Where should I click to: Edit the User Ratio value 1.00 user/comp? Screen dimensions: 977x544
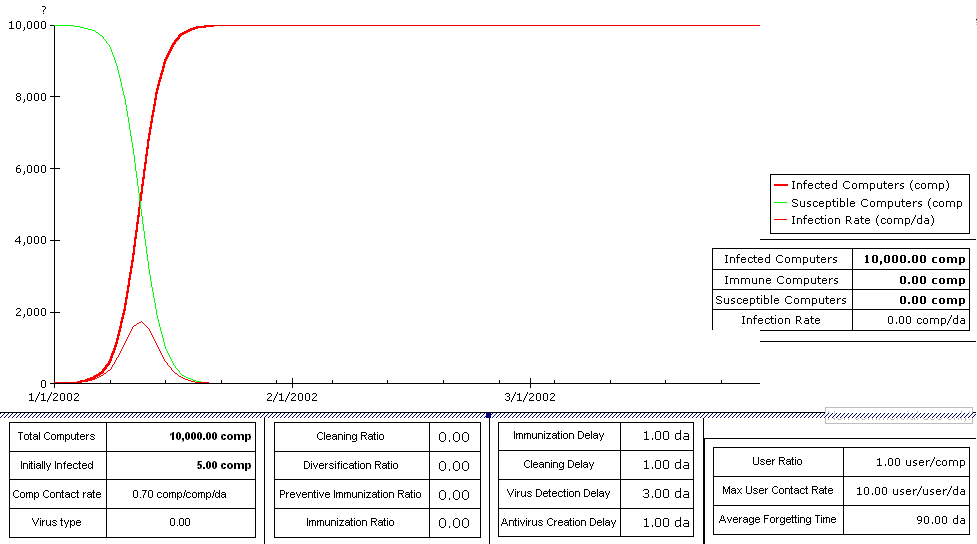tap(907, 462)
